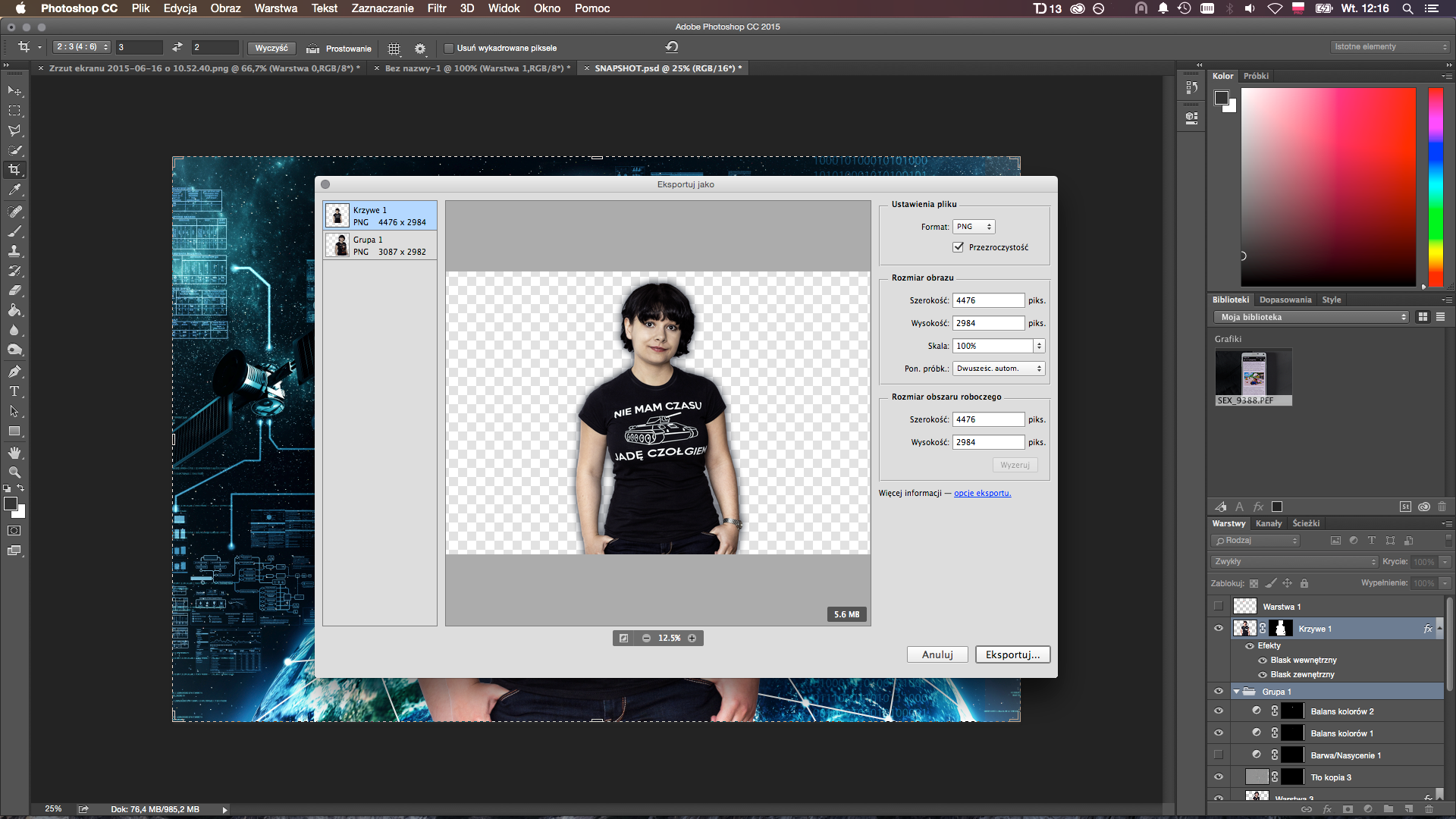Select the Clone Stamp tool
The image size is (1456, 819).
14,251
